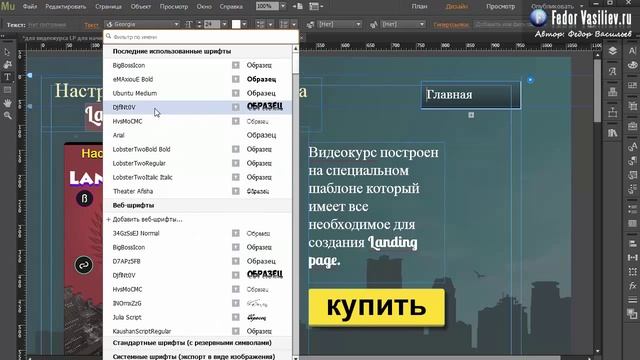This screenshot has width=640, height=360.
Task: Click the font size stepper arrows
Action: point(199,24)
